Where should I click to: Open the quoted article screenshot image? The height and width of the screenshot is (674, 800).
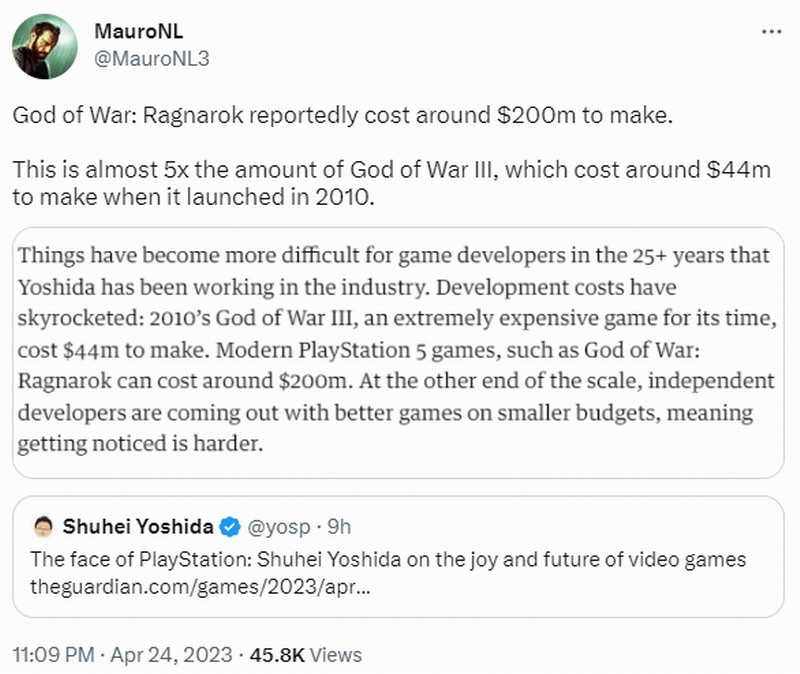click(398, 353)
